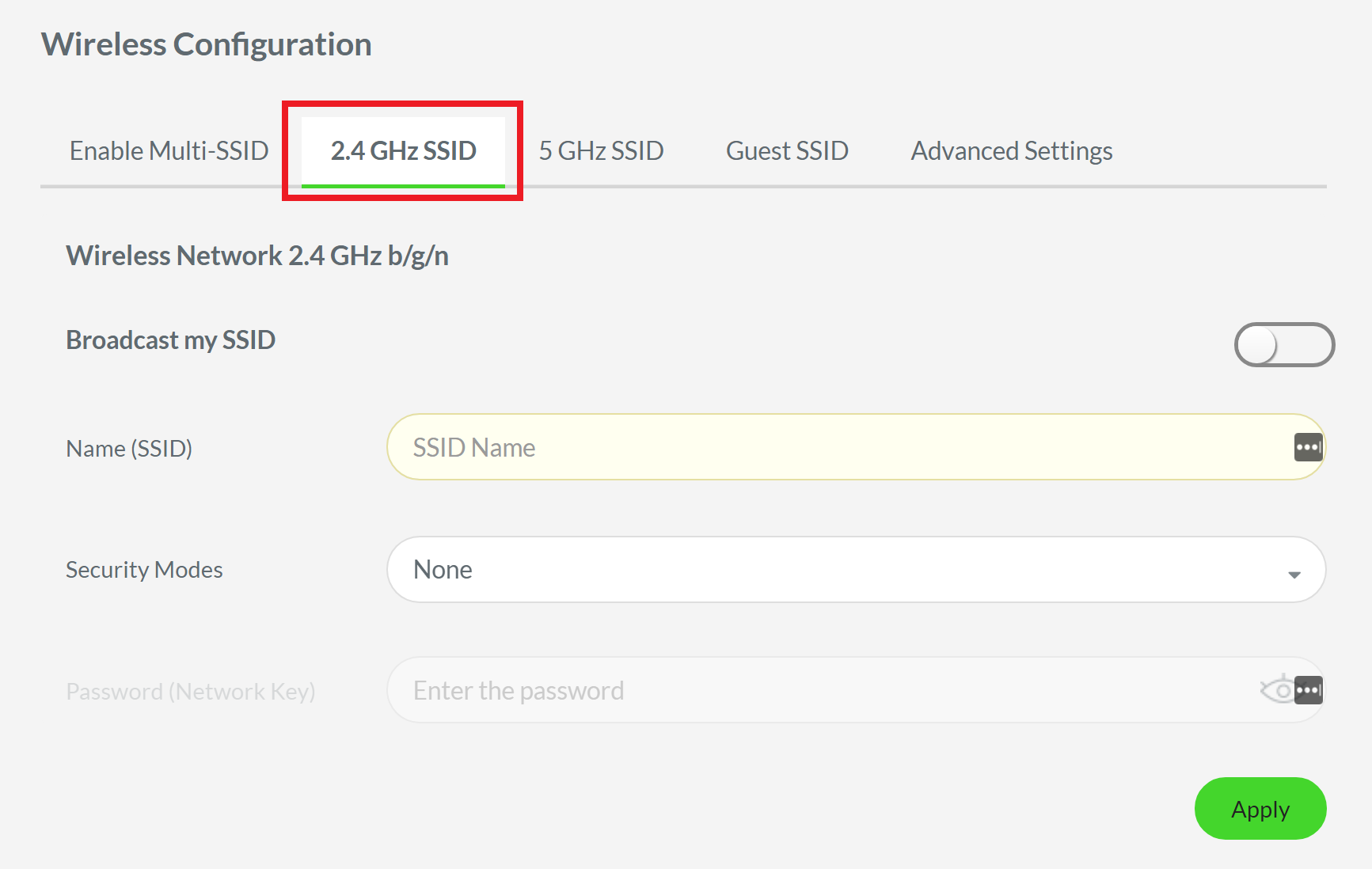The image size is (1372, 869).
Task: Switch to the 5 GHz SSID tab
Action: 601,150
